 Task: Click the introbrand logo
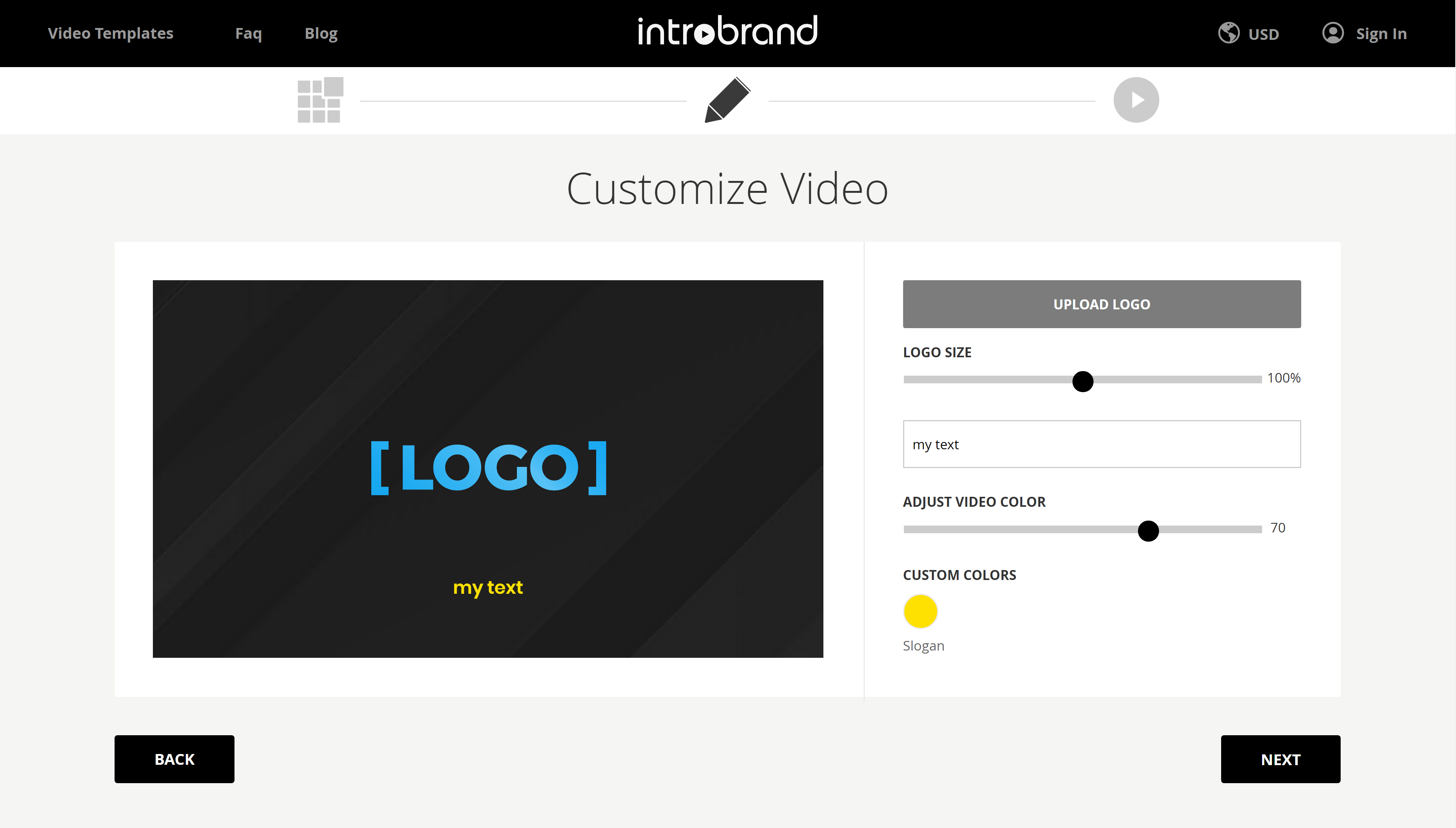pos(728,31)
